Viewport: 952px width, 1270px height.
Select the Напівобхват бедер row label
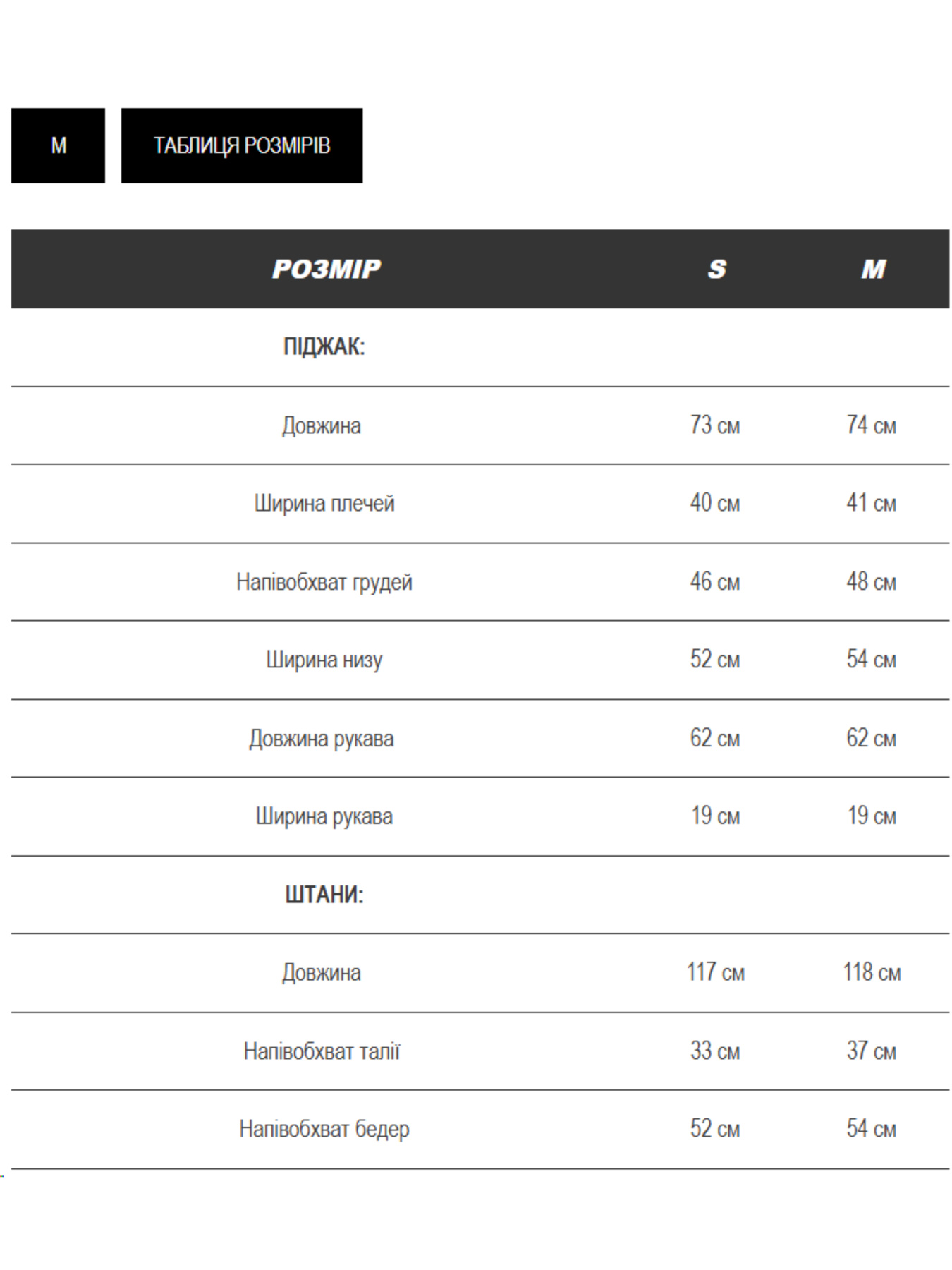[x=324, y=1129]
